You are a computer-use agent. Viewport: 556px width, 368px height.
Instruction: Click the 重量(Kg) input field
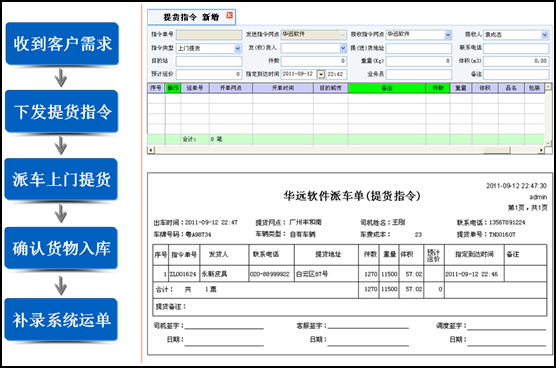tap(419, 61)
